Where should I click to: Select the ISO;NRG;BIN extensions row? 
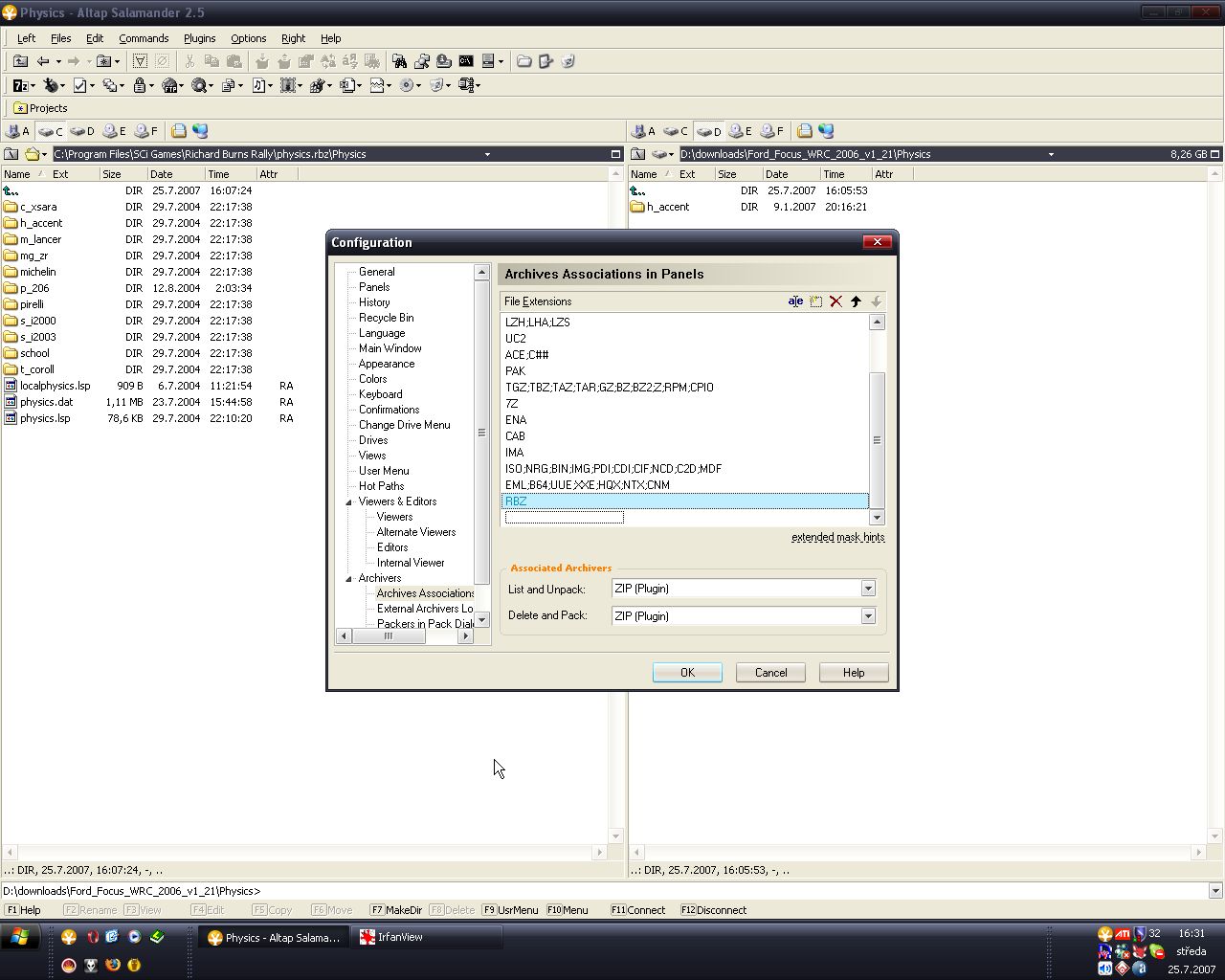pos(685,469)
